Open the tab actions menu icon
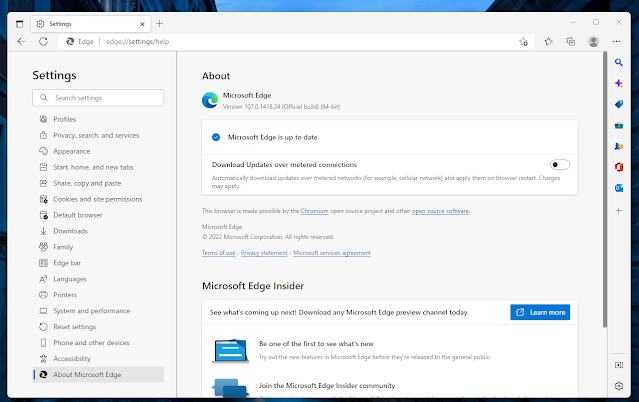The height and width of the screenshot is (402, 639). 19,24
